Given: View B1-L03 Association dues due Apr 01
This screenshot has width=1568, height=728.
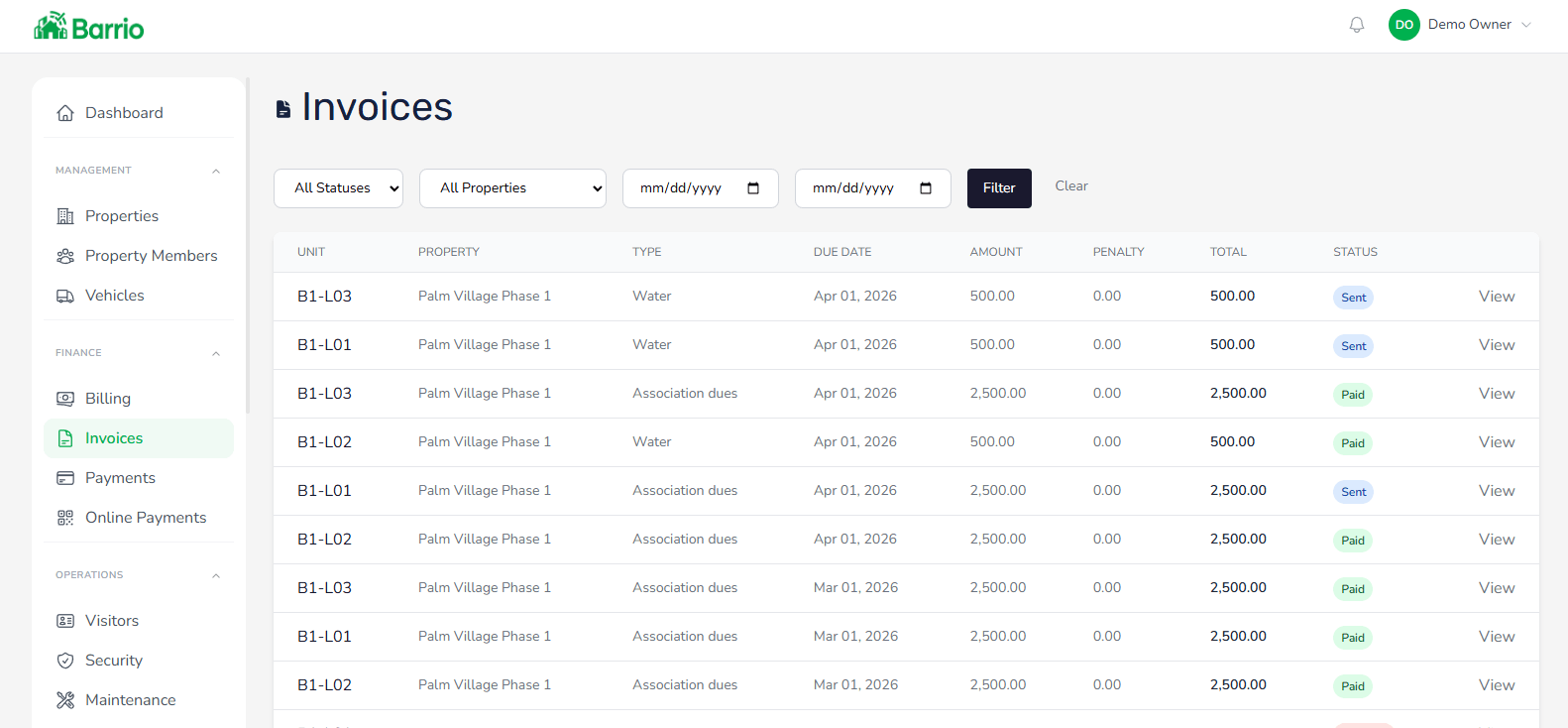Looking at the screenshot, I should (1497, 394).
